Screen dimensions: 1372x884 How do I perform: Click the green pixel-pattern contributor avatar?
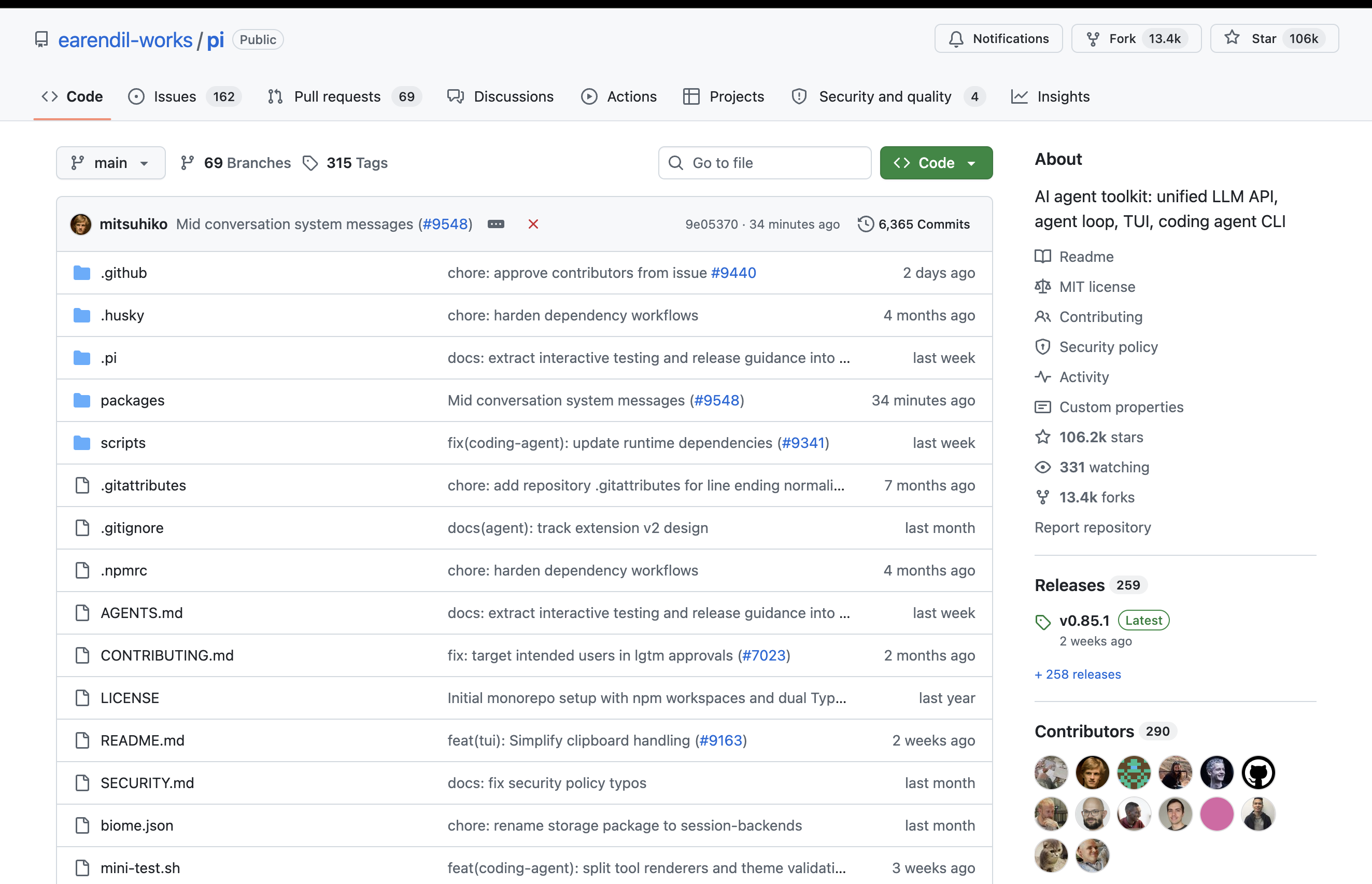point(1134,772)
